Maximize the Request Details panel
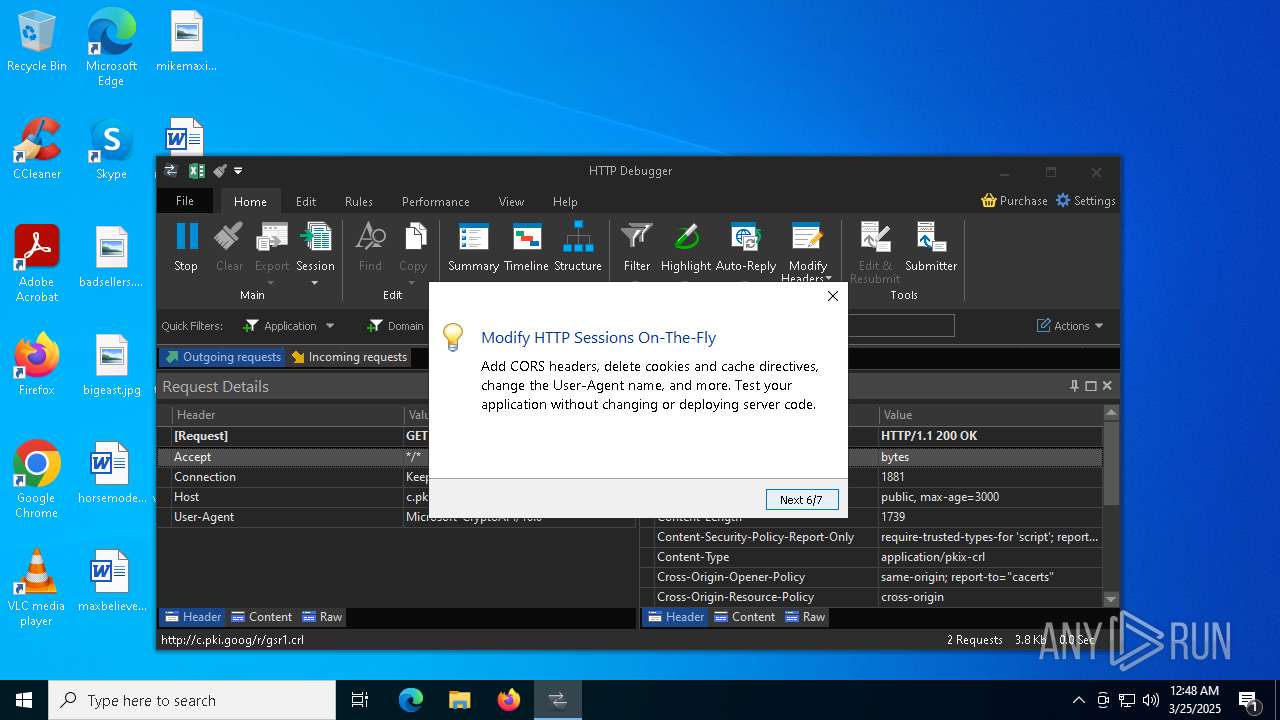This screenshot has width=1280, height=720. (x=1091, y=386)
